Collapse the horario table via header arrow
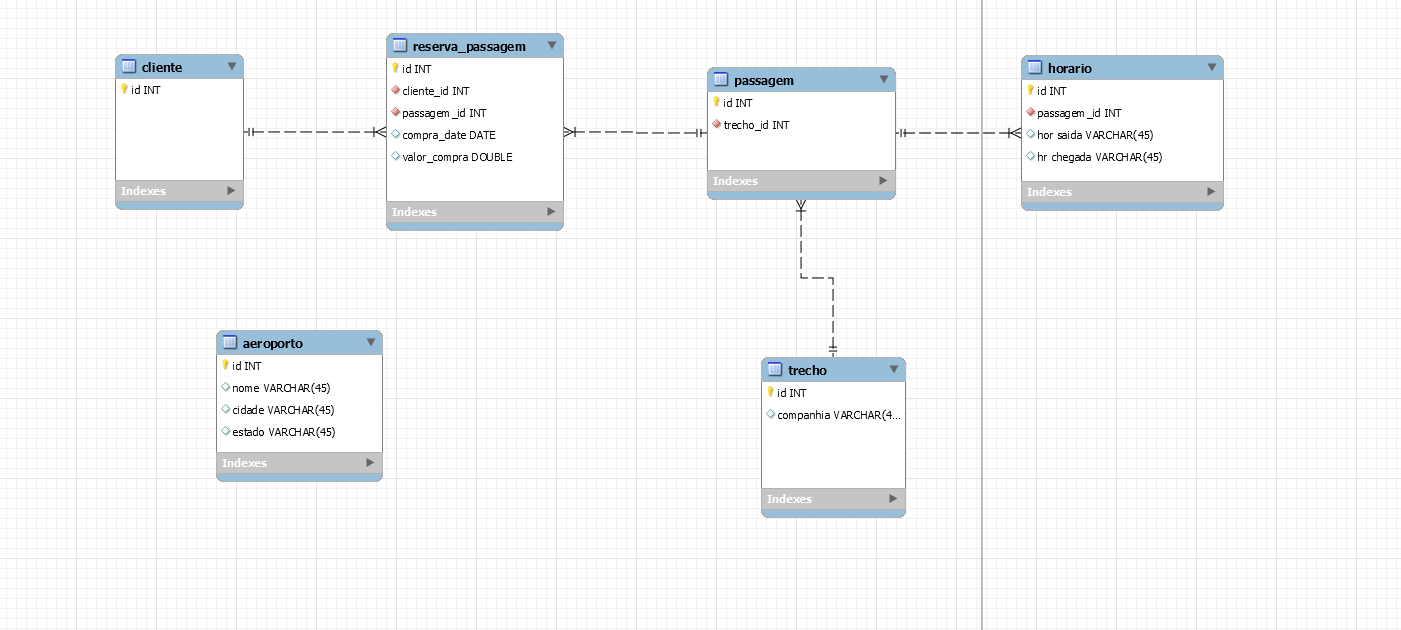 point(1211,68)
